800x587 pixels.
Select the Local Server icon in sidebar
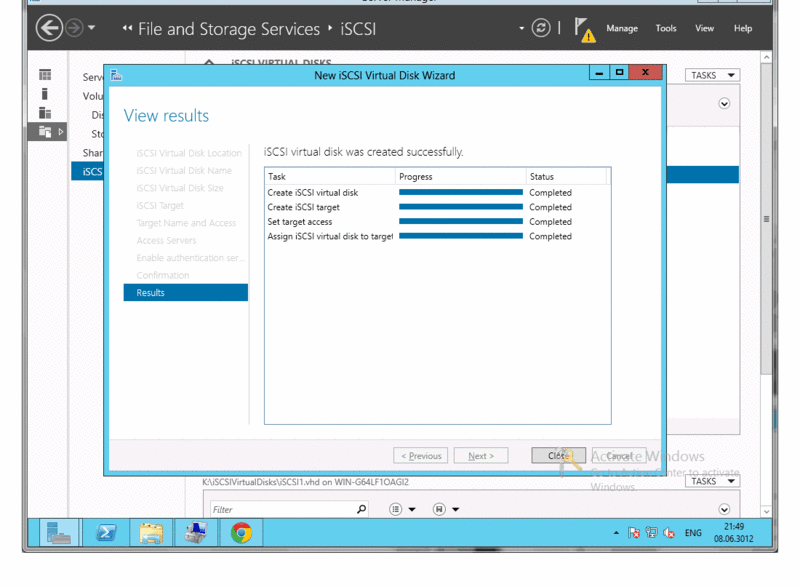click(x=45, y=94)
